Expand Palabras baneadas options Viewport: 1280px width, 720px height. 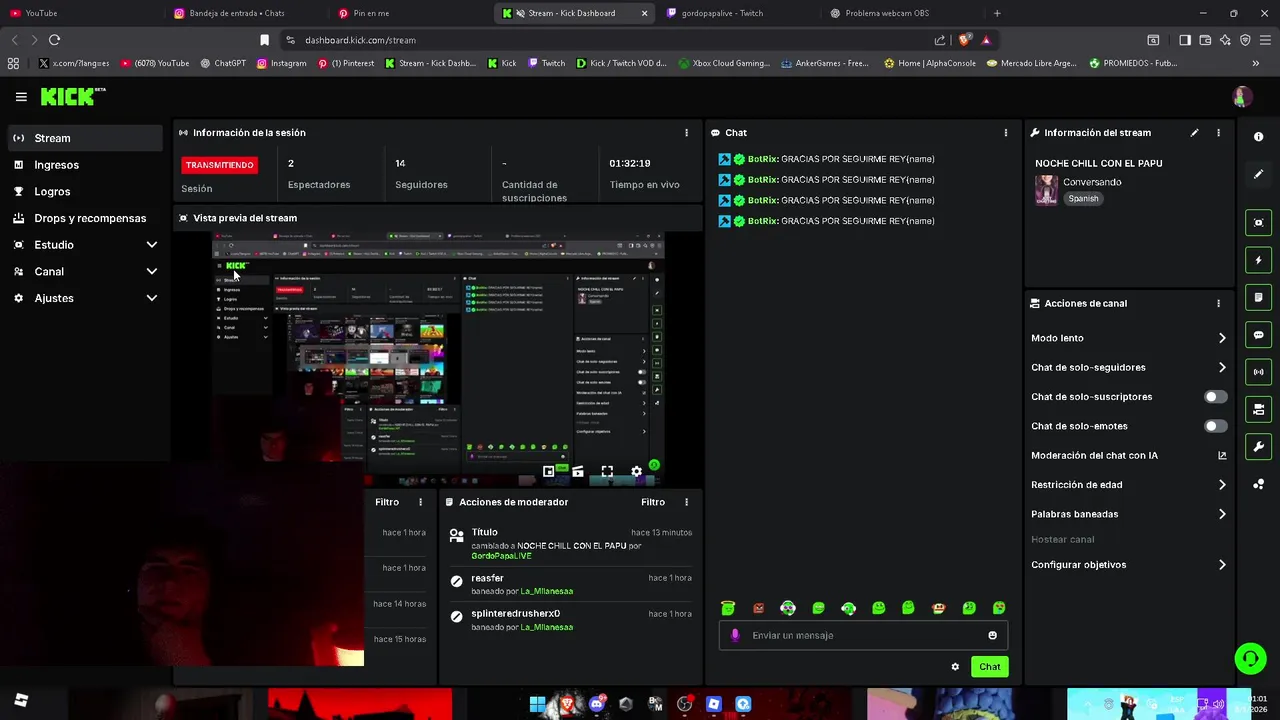1221,514
